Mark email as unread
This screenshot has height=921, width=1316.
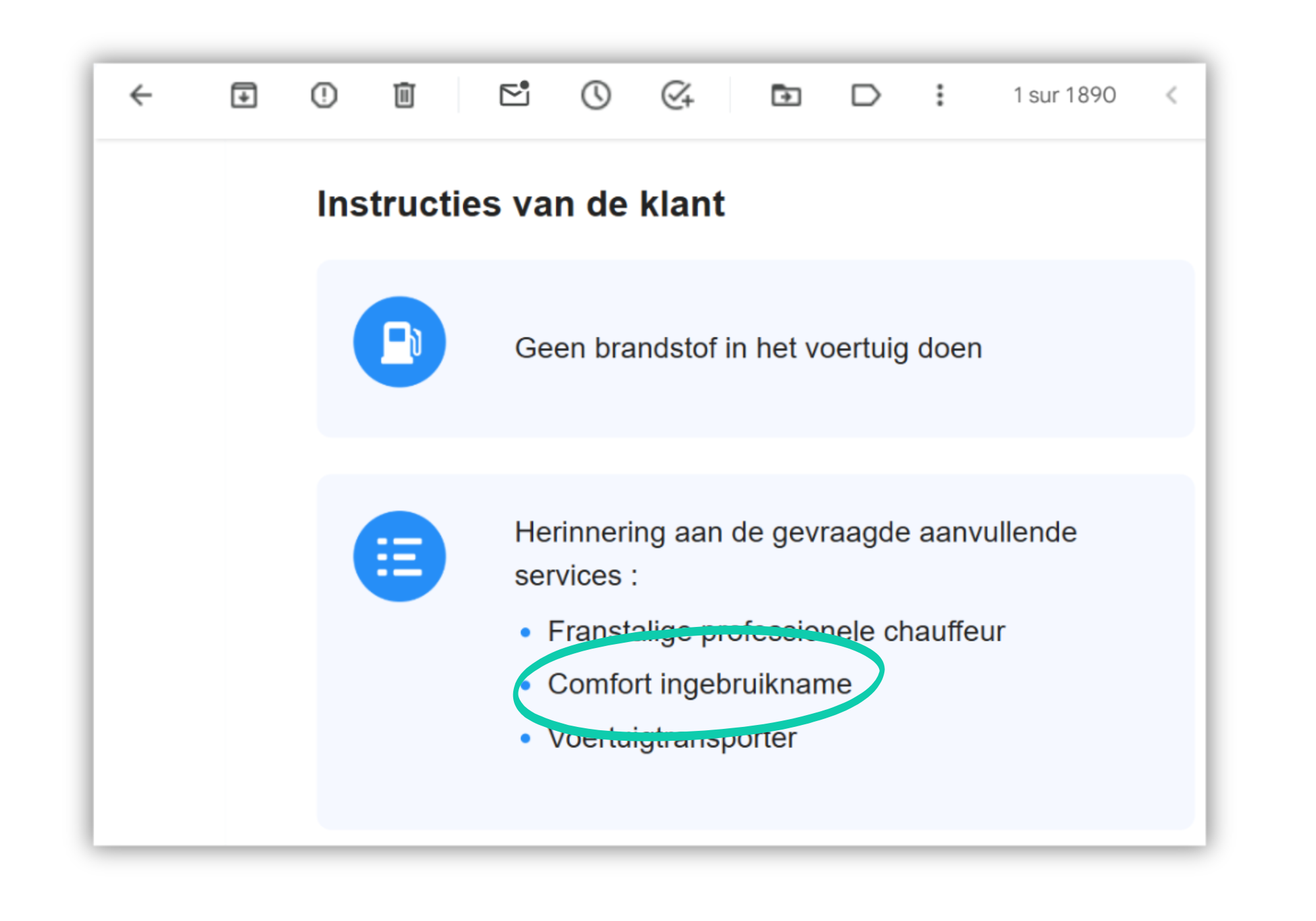[x=515, y=94]
